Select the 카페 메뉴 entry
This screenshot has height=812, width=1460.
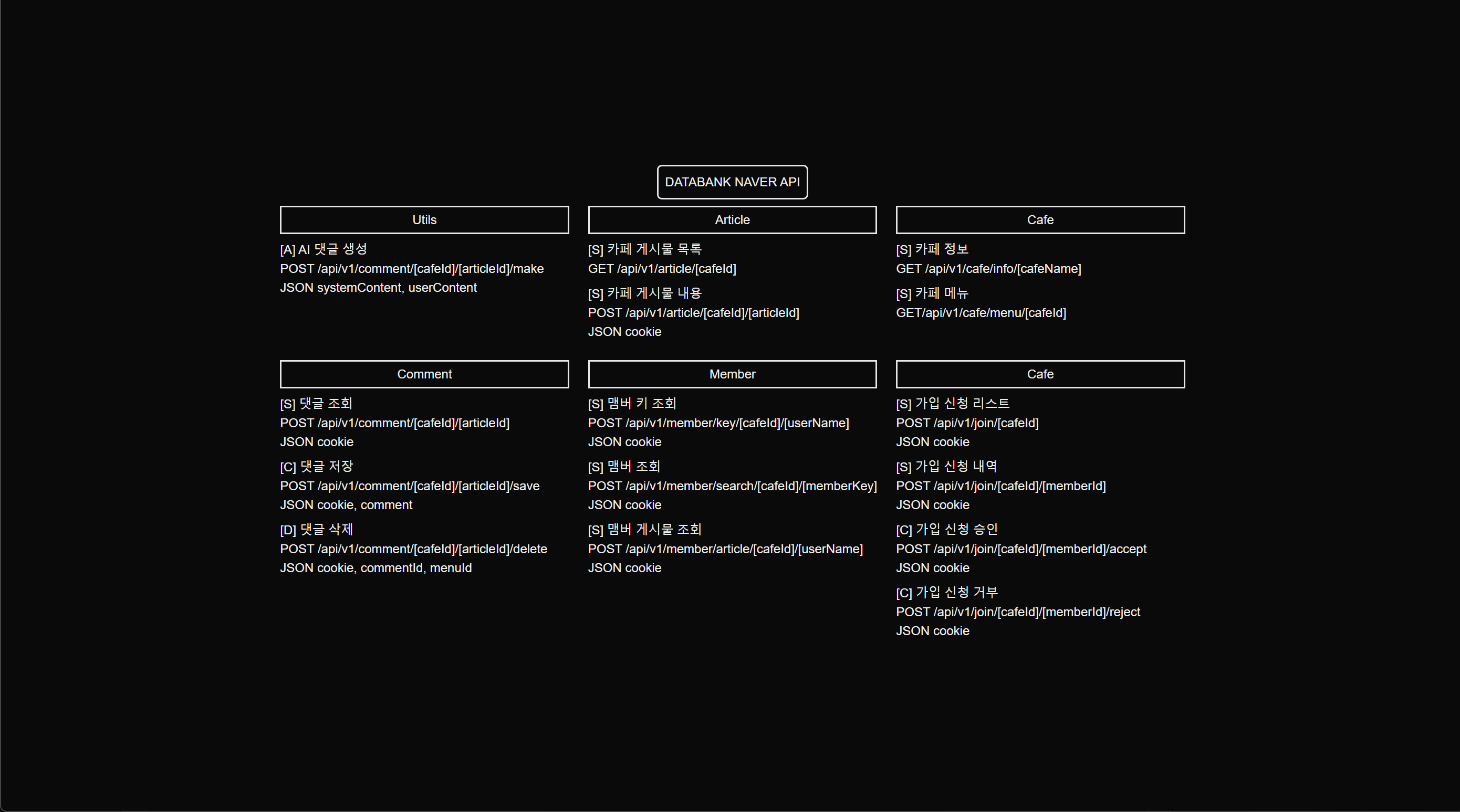[x=932, y=293]
